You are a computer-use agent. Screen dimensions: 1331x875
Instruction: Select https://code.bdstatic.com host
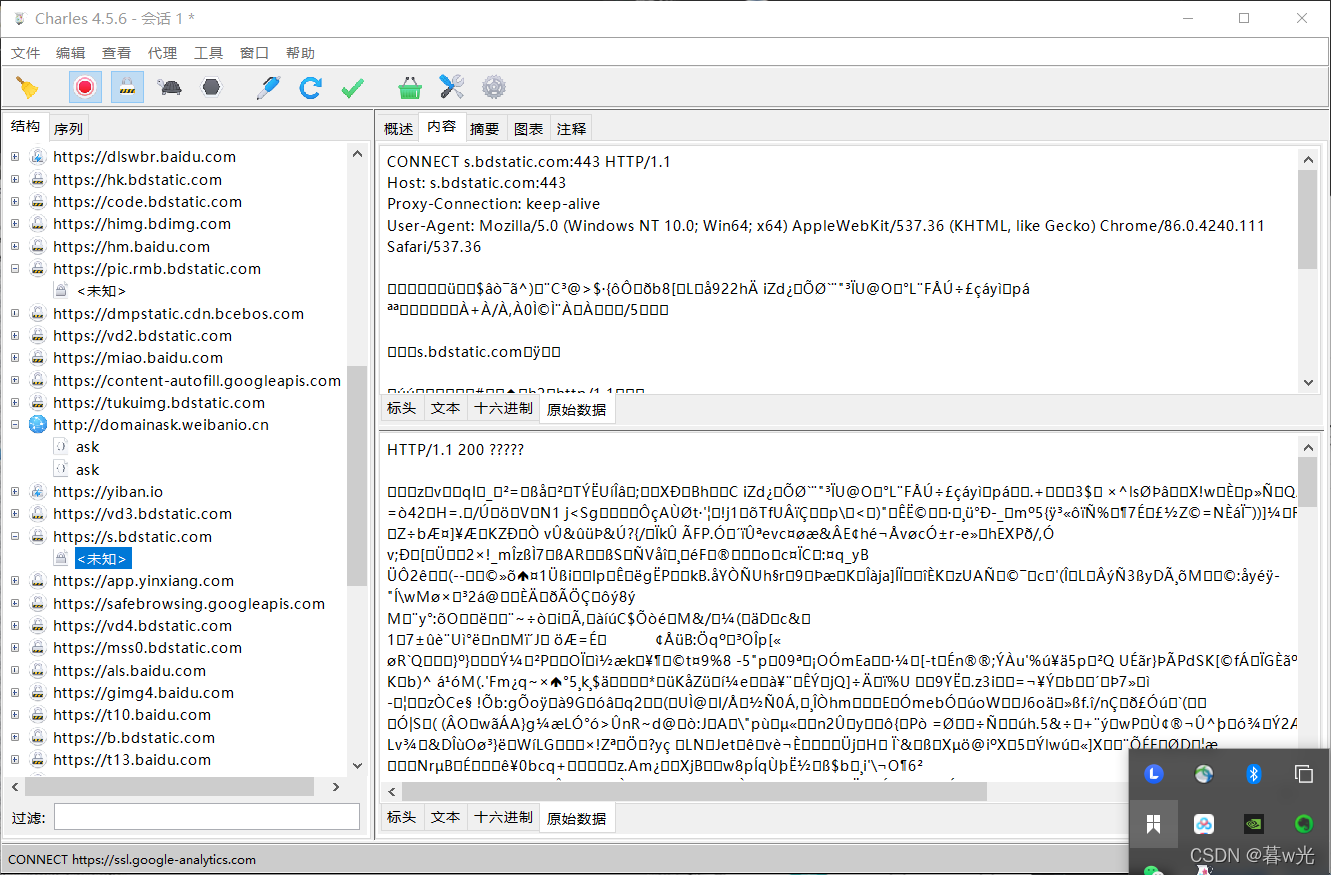point(147,201)
